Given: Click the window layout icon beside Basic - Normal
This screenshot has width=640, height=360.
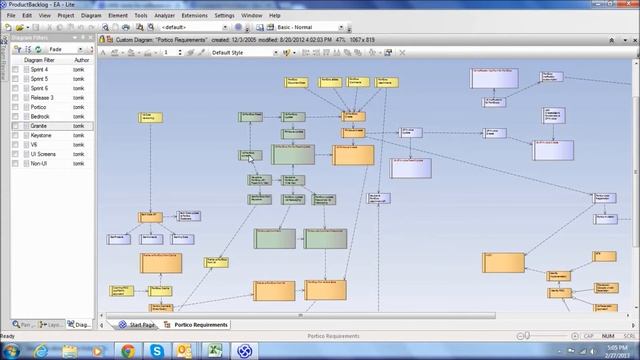Looking at the screenshot, I should (x=270, y=27).
